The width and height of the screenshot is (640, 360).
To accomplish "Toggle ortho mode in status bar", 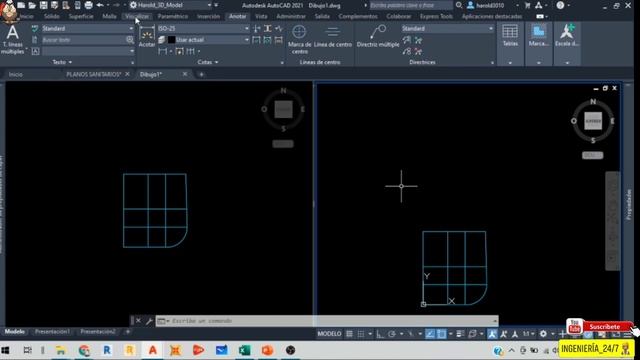I will 380,334.
